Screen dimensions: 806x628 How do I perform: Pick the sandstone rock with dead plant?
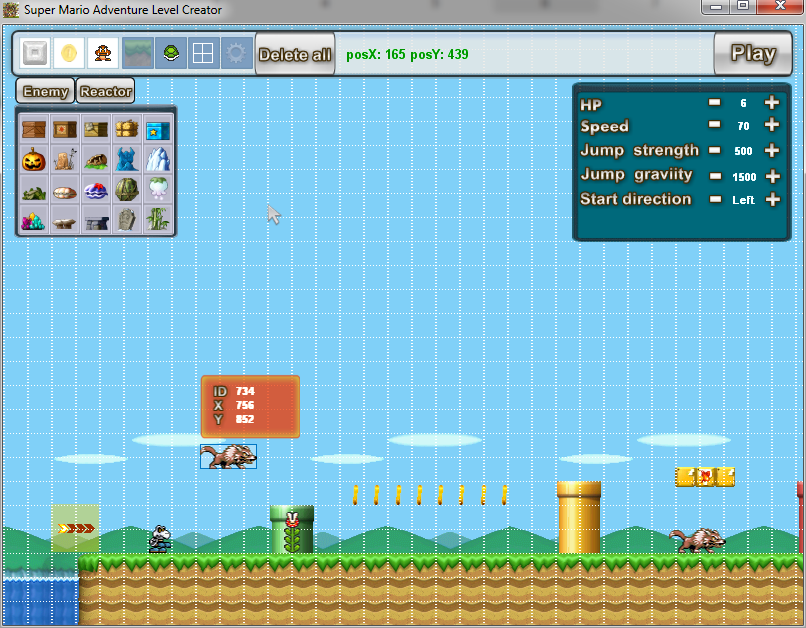point(65,160)
